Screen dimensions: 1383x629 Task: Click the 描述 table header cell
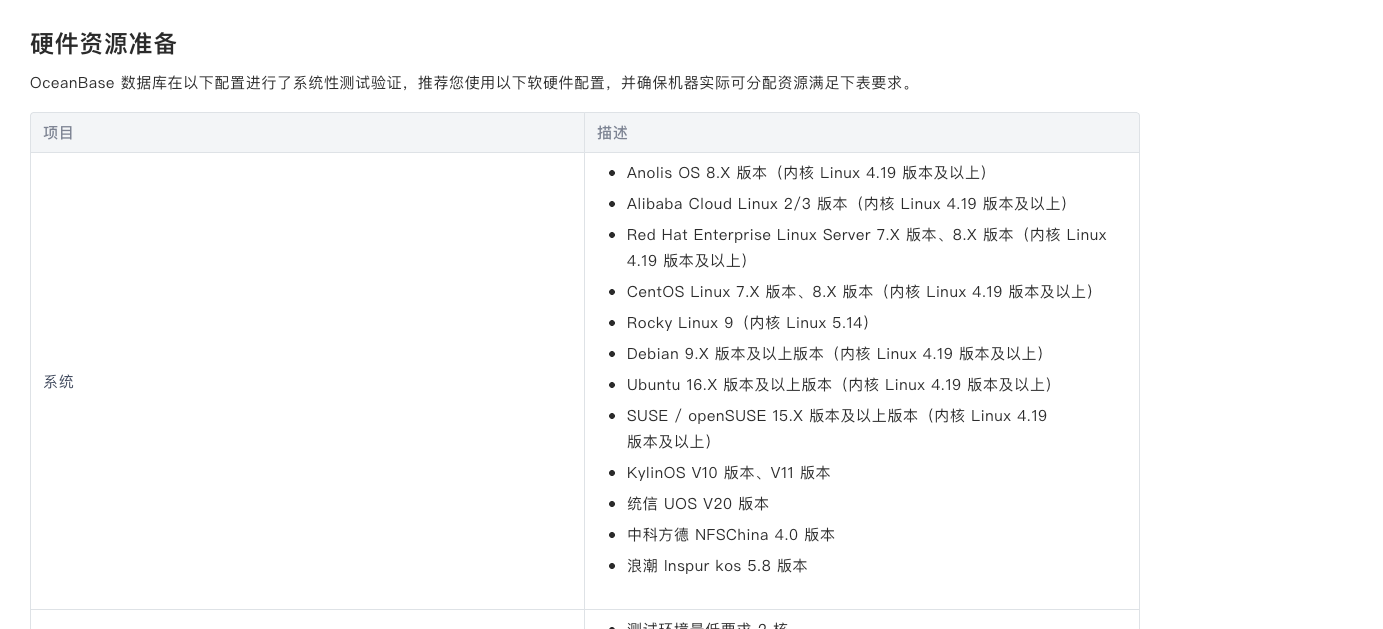pyautogui.click(x=861, y=133)
